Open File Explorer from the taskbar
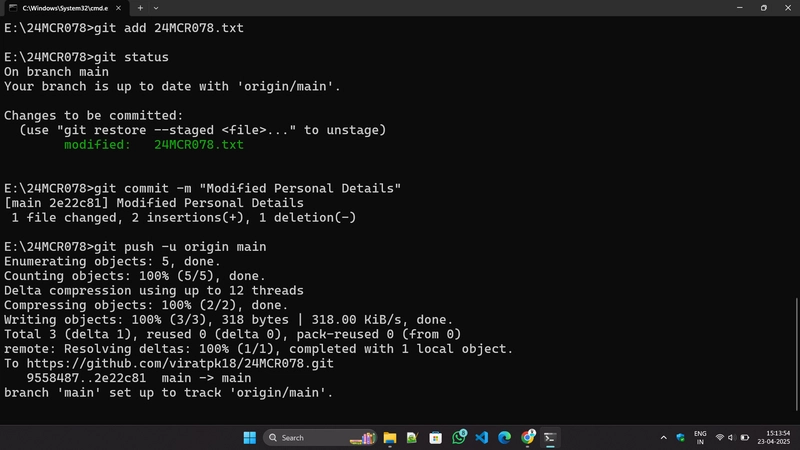Screen dimensions: 800x450 tap(390, 438)
